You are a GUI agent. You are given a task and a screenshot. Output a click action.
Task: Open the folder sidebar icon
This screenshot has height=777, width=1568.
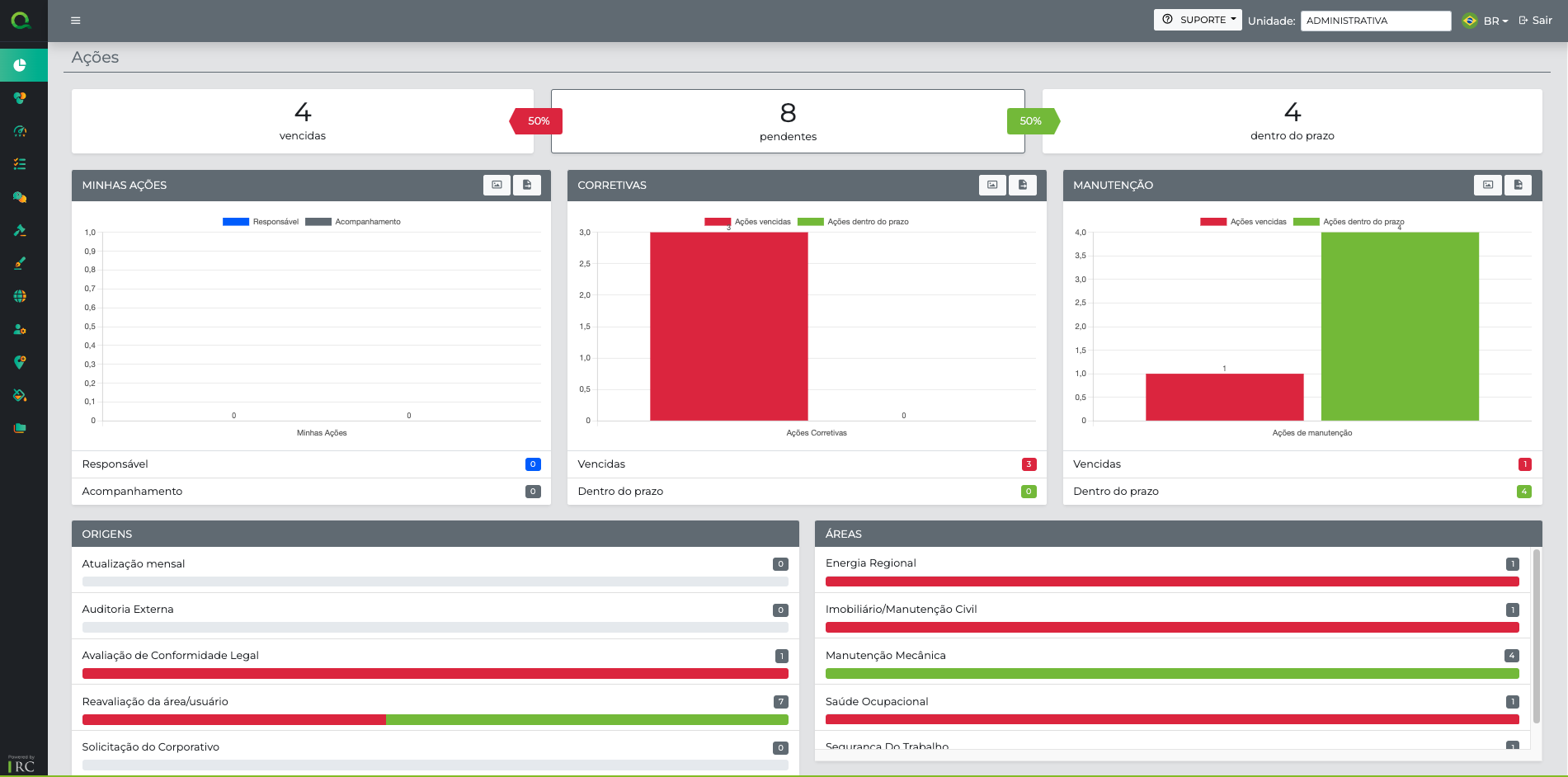click(x=20, y=428)
